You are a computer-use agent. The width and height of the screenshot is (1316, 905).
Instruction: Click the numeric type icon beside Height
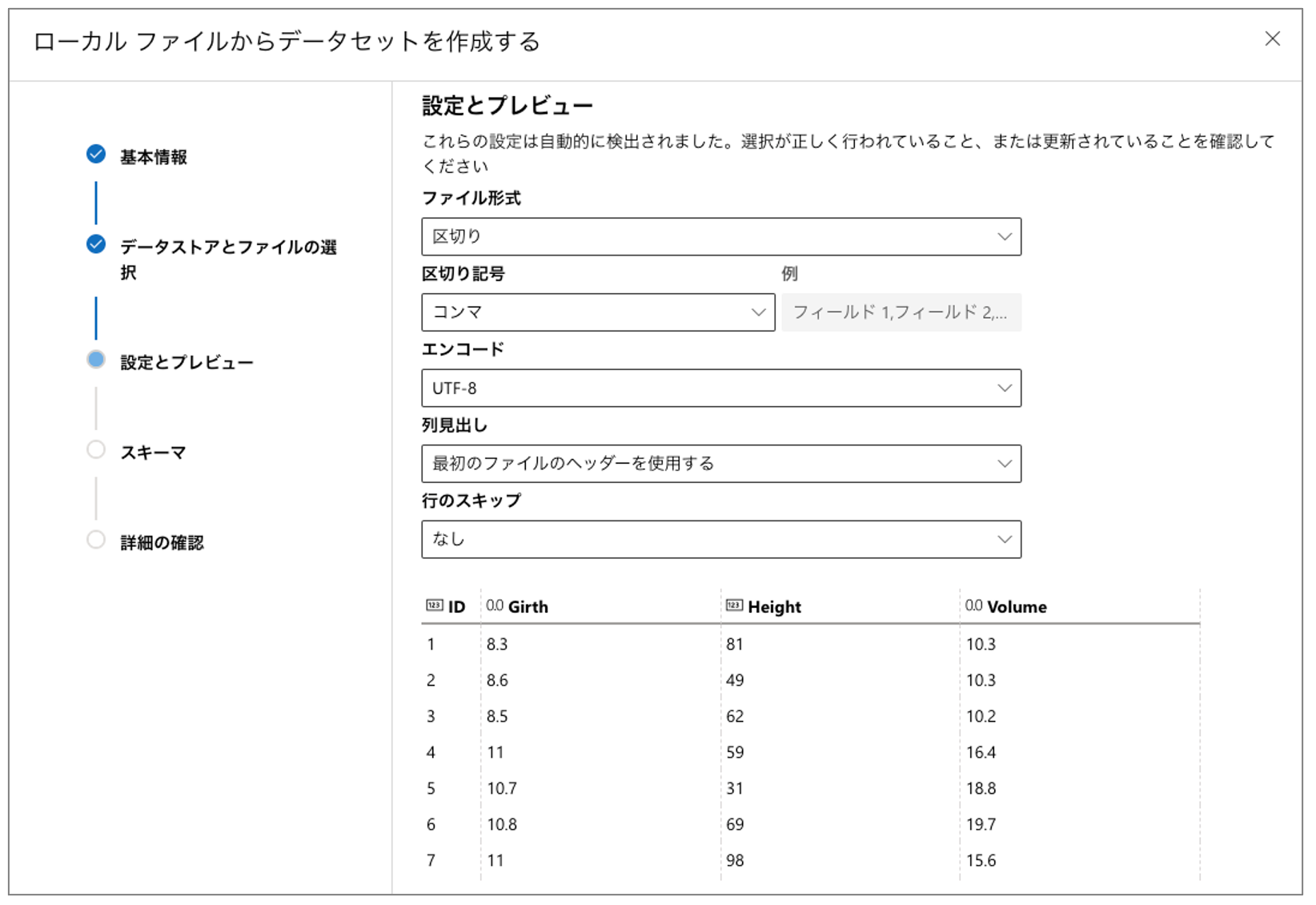pos(734,606)
